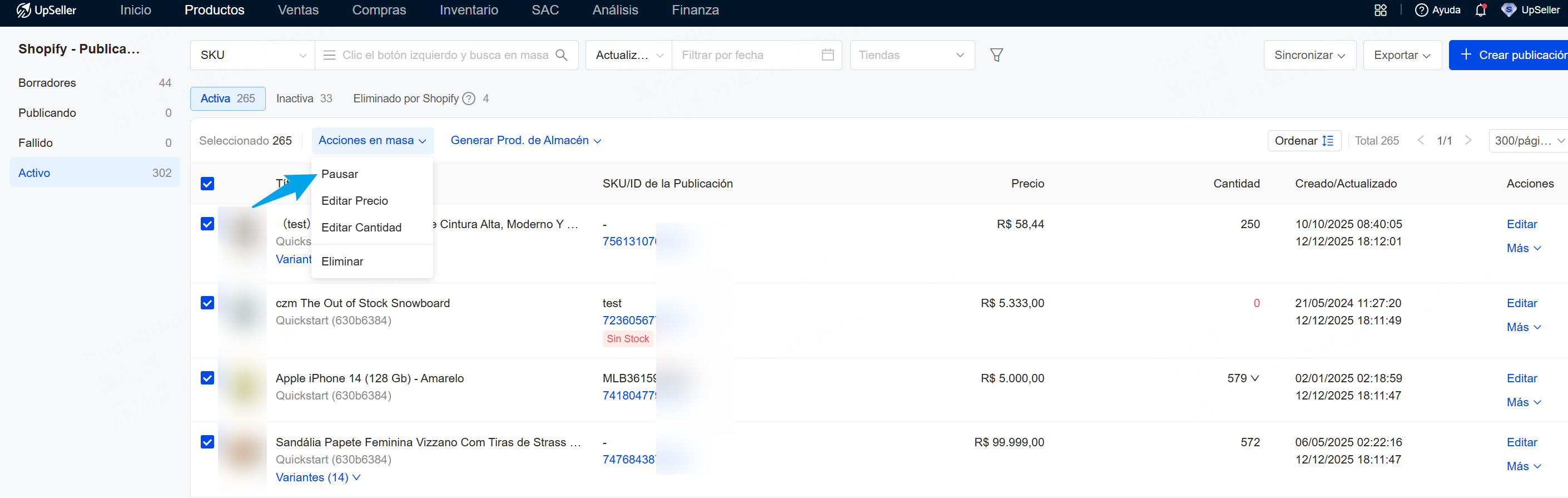Open the Productos nav item
Screen dimensions: 1568x498
pyautogui.click(x=214, y=11)
